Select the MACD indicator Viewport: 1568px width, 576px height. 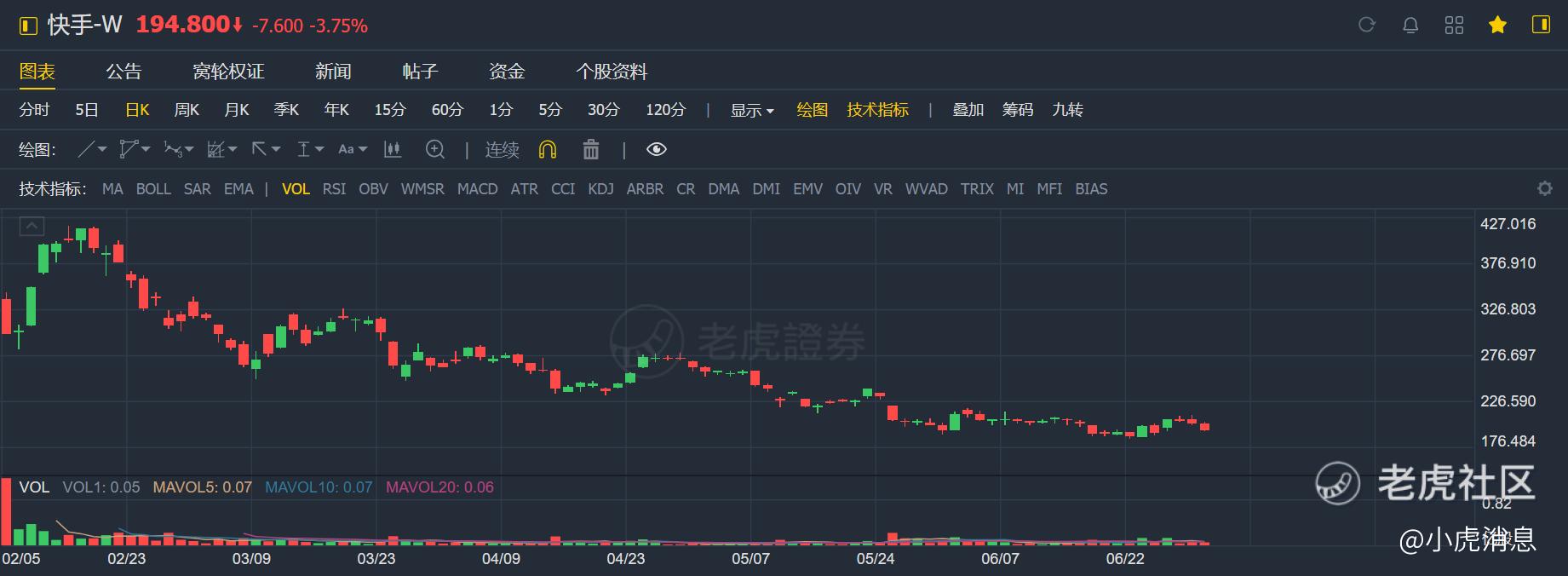pos(477,189)
